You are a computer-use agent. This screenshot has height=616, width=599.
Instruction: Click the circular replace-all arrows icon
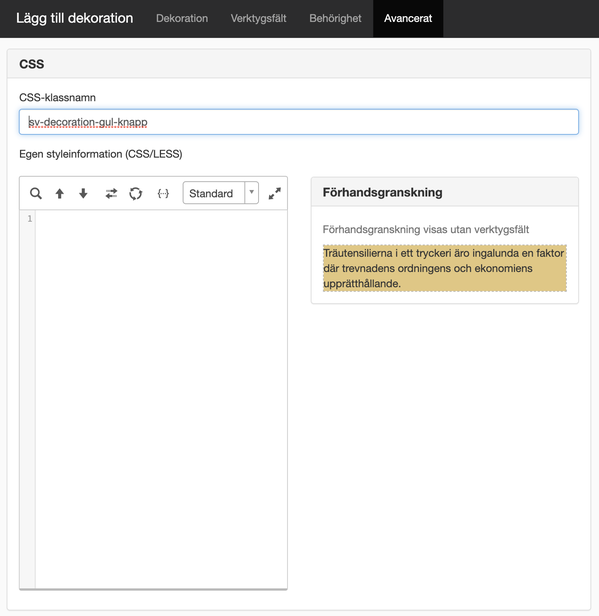(x=136, y=193)
